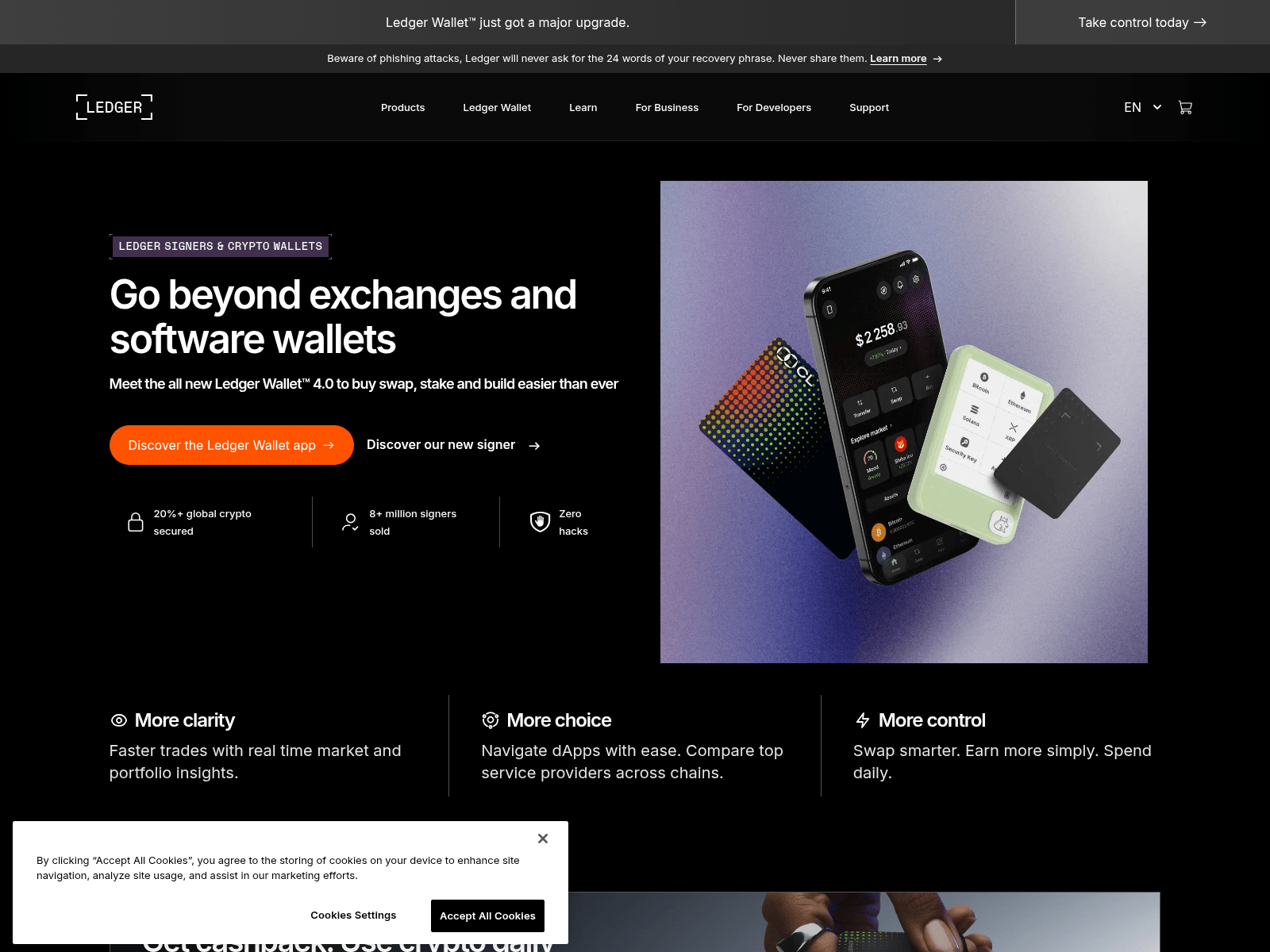Click the lightning bolt icon next to More control
The image size is (1270, 952).
click(863, 720)
